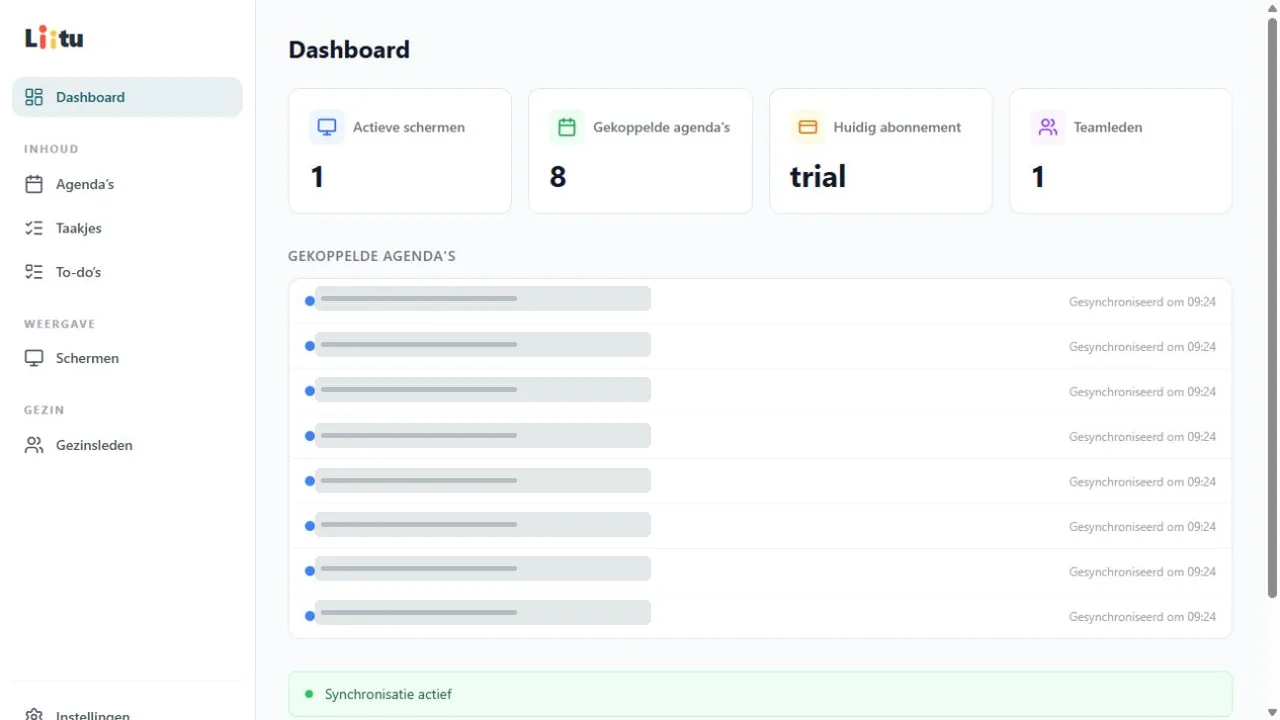
Task: Click the checklist icon beside Taakjes
Action: (x=34, y=228)
